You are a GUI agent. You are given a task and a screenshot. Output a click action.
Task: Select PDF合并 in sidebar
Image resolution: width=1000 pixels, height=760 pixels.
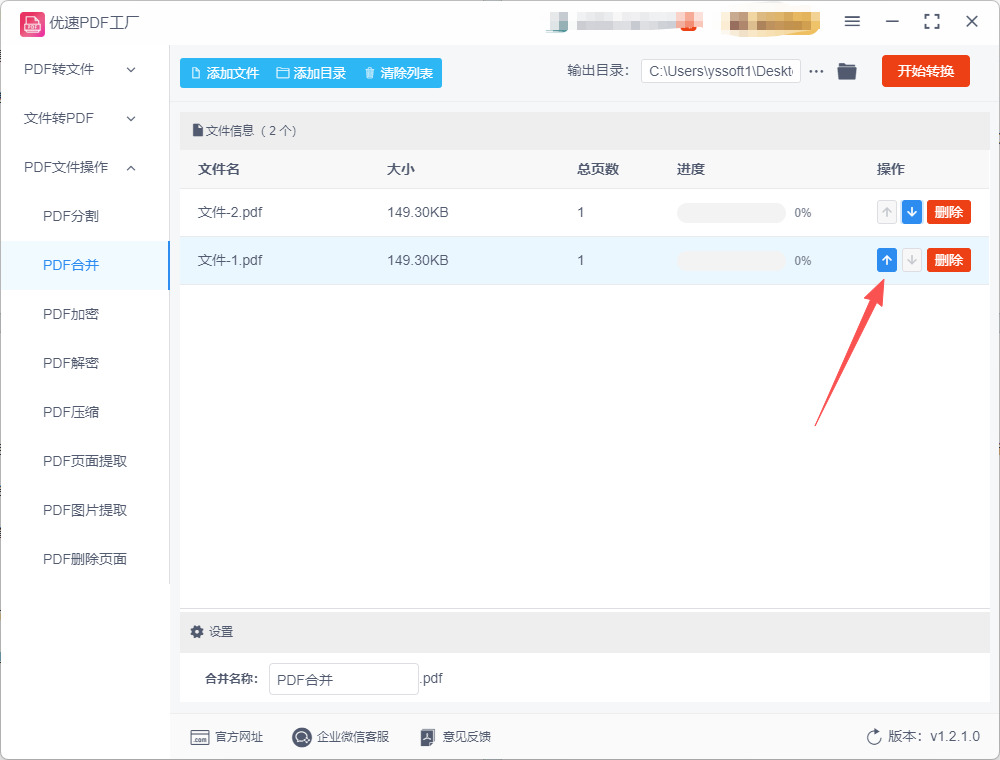tap(71, 265)
